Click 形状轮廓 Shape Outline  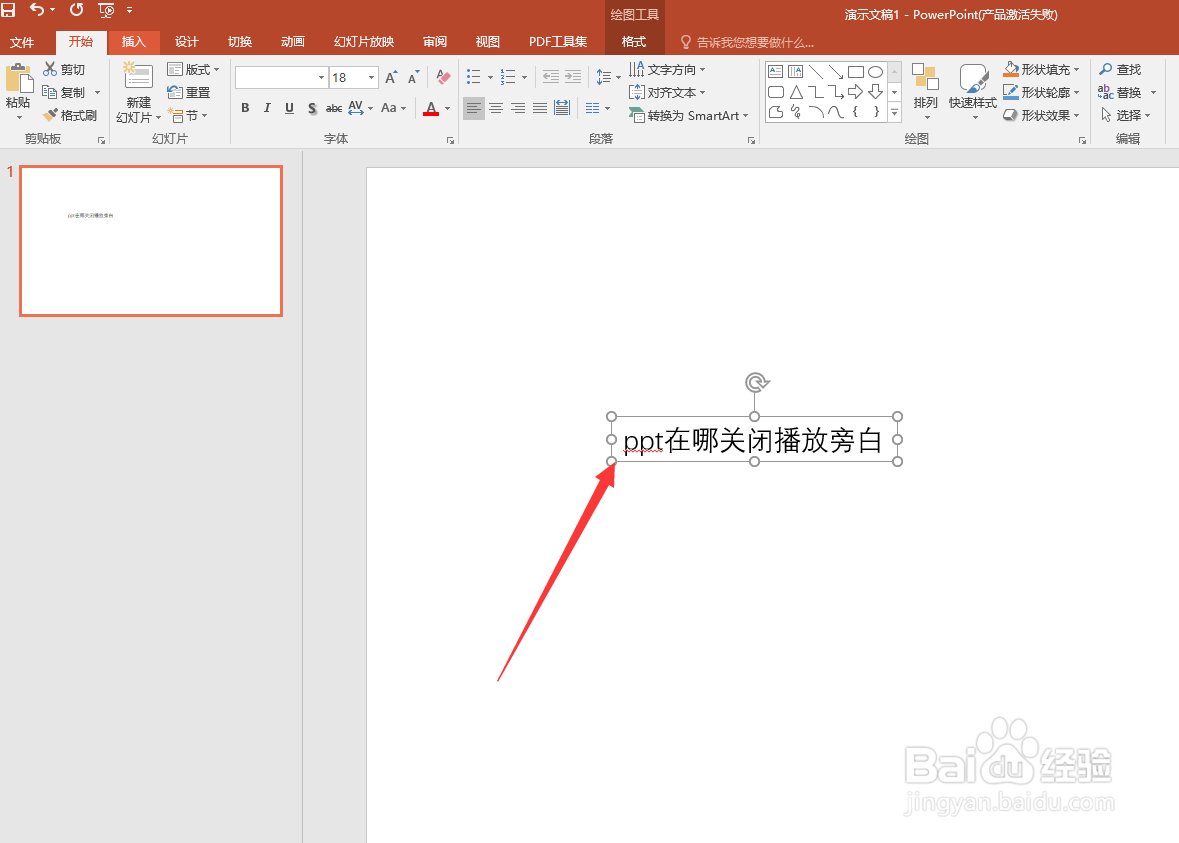pos(1041,92)
